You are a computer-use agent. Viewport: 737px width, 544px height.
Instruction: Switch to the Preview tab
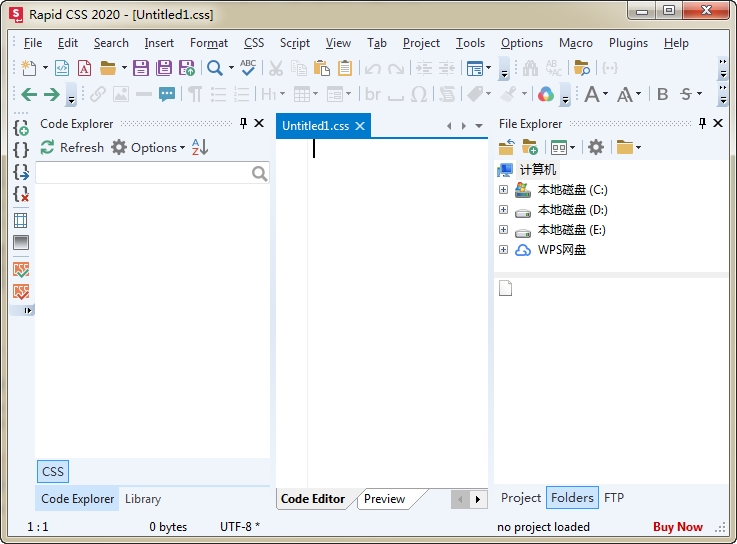tap(384, 499)
